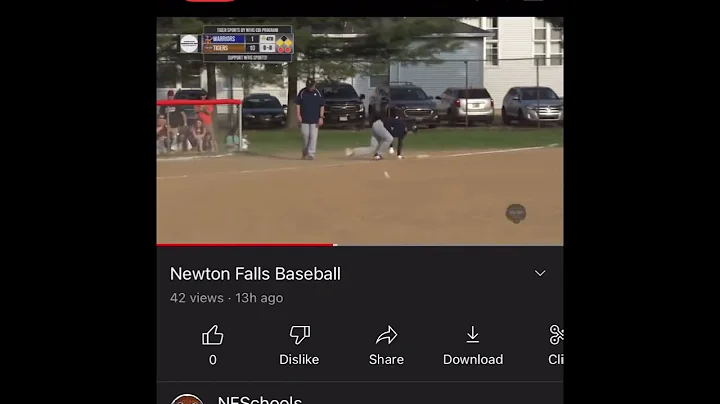Click the partially visible Clip label
Viewport: 720px width, 404px height.
tap(556, 359)
